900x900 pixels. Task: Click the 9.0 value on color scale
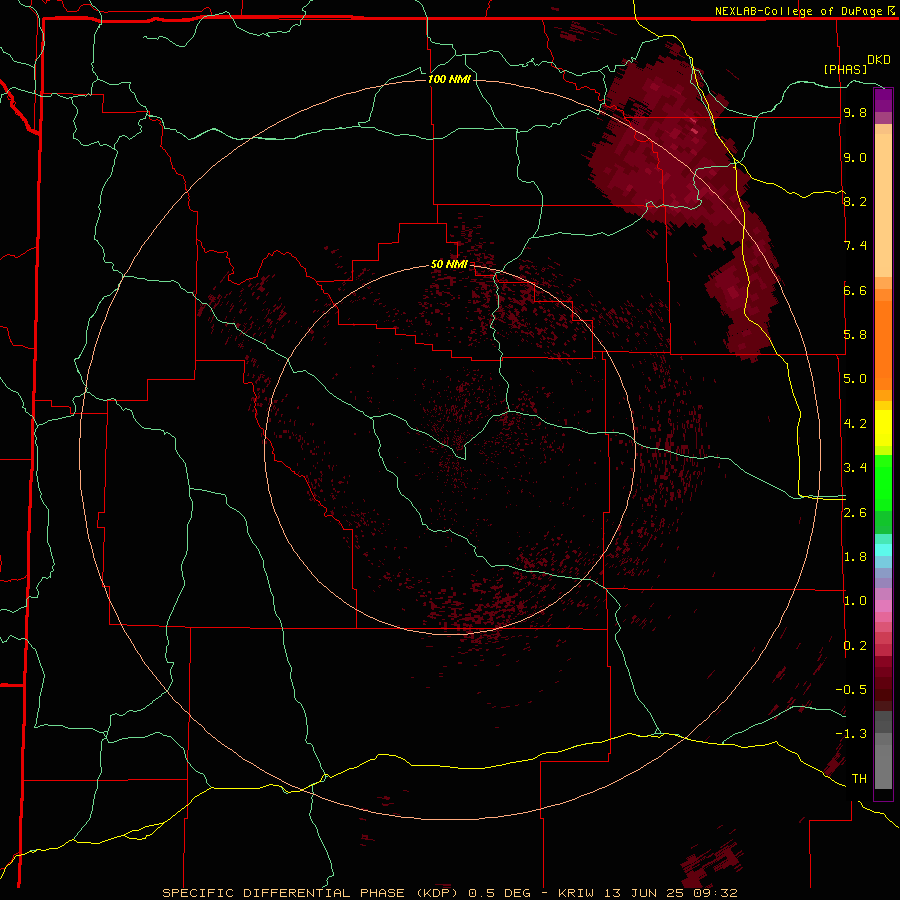coord(855,157)
